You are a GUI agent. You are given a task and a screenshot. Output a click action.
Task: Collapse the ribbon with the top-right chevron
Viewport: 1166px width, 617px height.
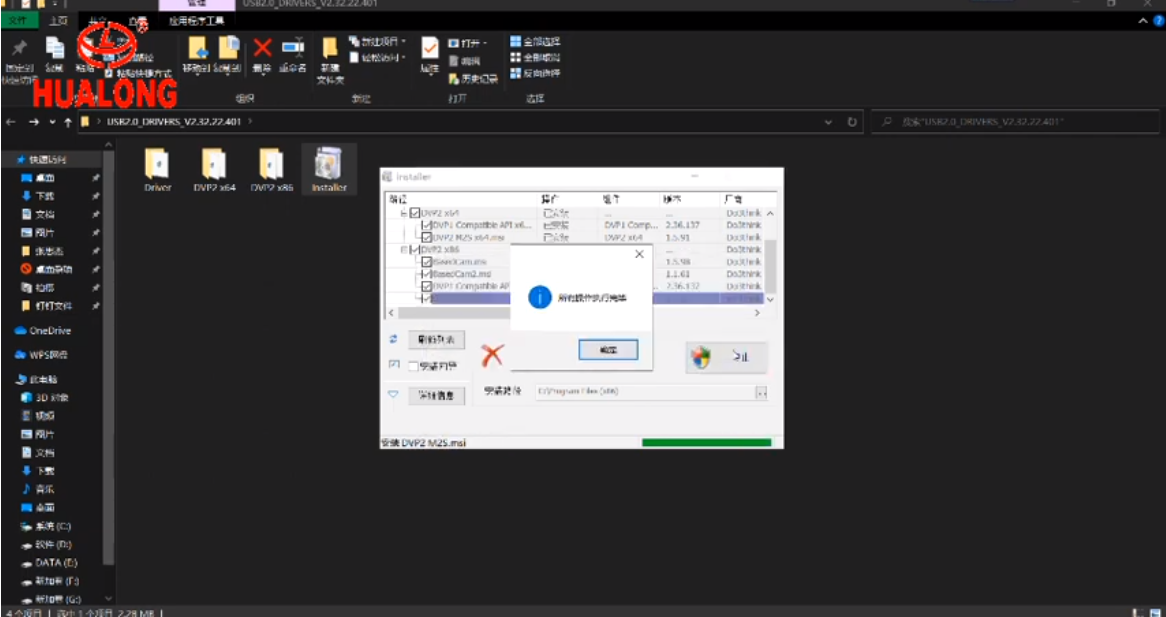1143,21
